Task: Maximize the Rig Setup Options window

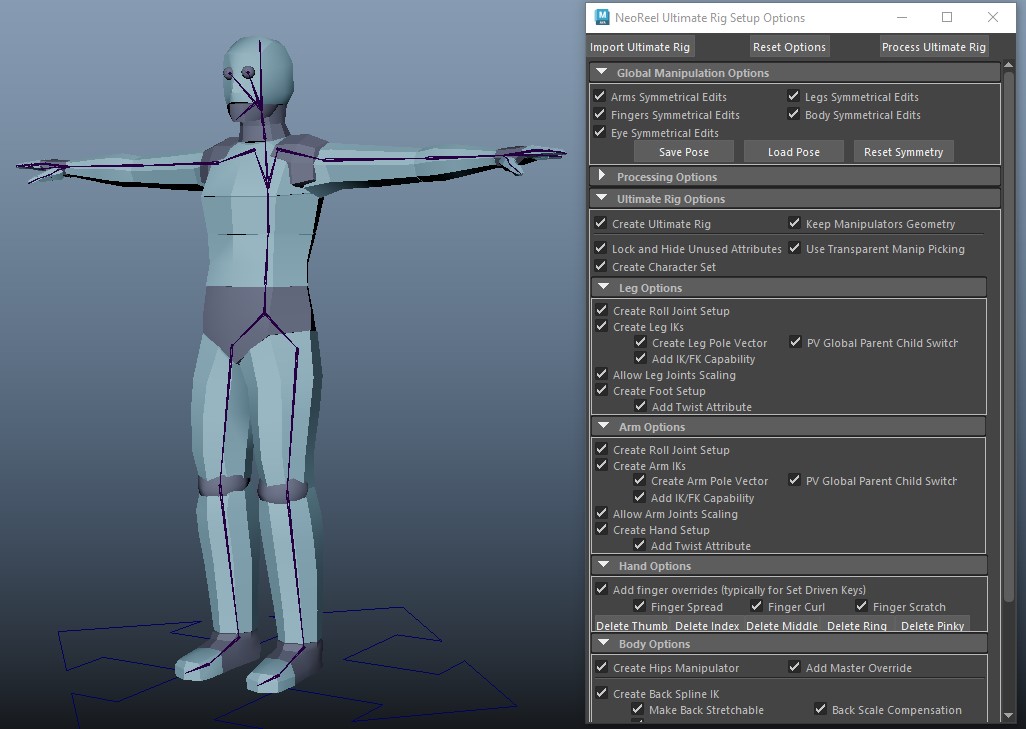Action: pyautogui.click(x=946, y=17)
